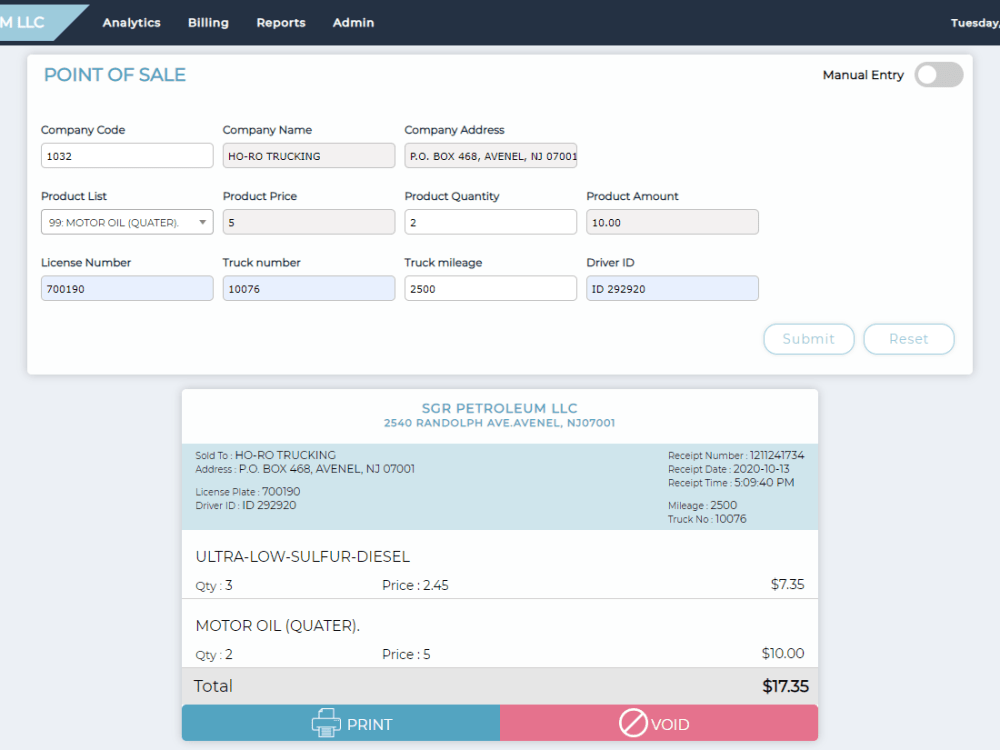Toggle the Manual Entry switch
This screenshot has height=750, width=1000.
coord(938,75)
